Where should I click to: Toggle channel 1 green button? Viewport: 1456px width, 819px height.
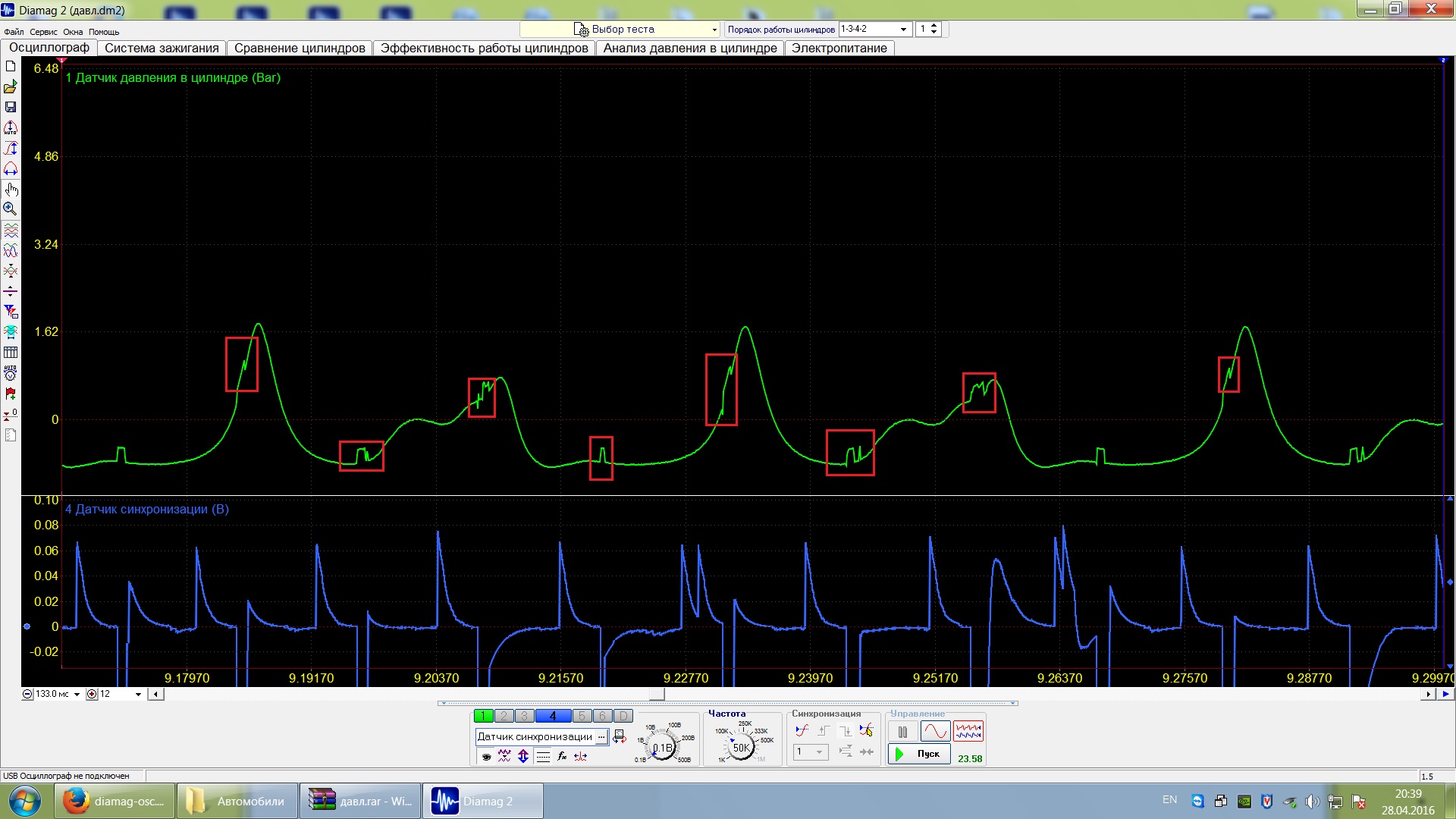[483, 716]
